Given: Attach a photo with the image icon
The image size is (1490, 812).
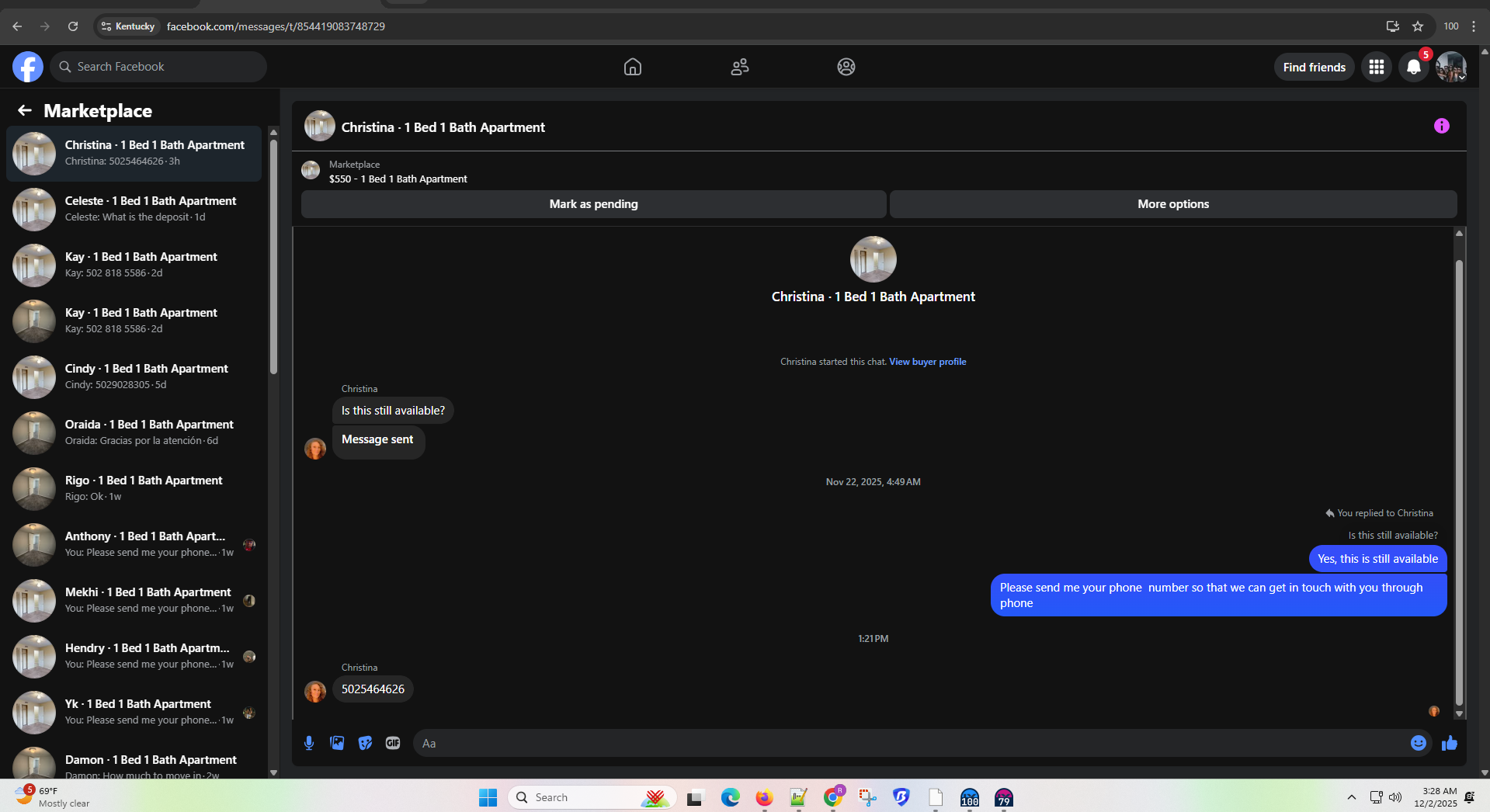Looking at the screenshot, I should tap(337, 743).
